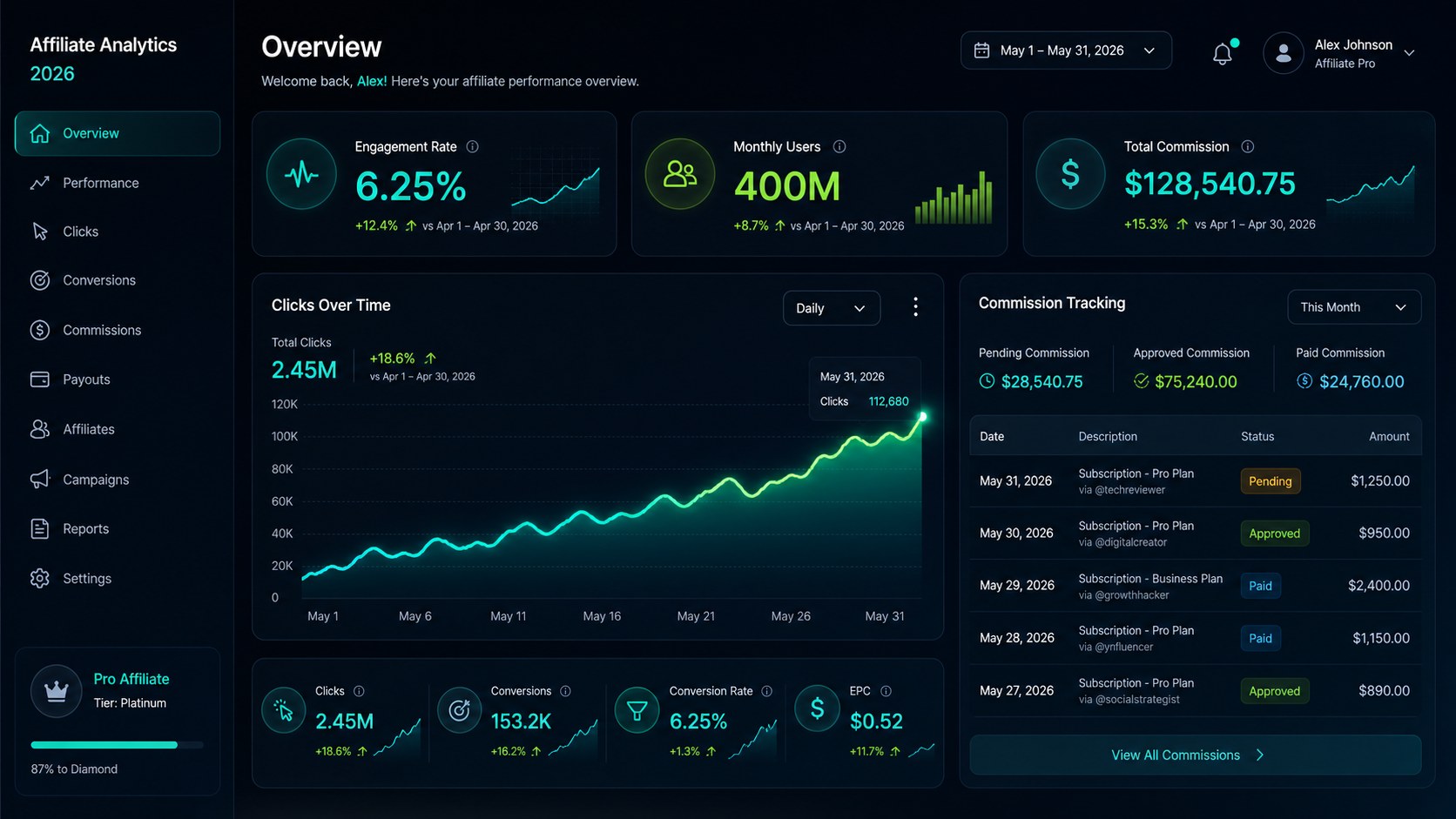Screen dimensions: 1456x819
Task: Click the $75,240.00 approved commission value
Action: tap(1196, 381)
